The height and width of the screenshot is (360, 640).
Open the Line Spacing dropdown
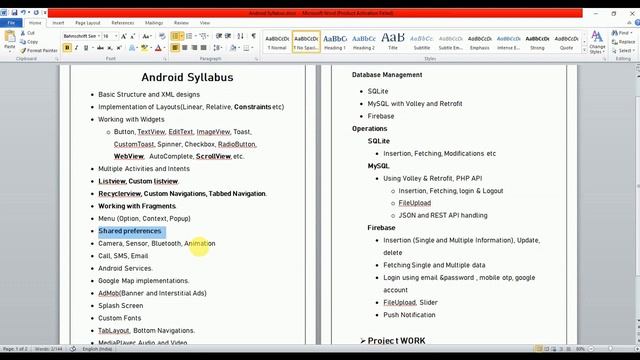[x=218, y=48]
